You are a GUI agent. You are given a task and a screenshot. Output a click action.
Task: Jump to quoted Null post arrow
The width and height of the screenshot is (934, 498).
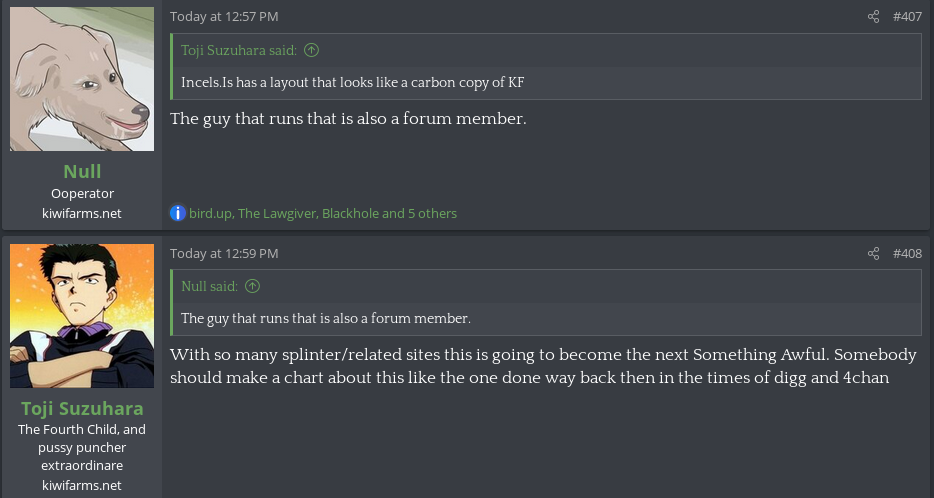pos(252,287)
